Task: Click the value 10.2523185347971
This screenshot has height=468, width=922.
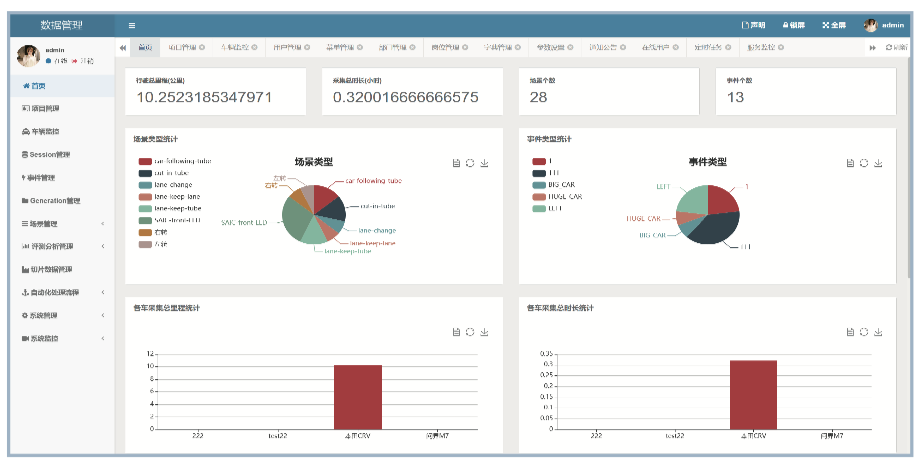Action: (205, 98)
